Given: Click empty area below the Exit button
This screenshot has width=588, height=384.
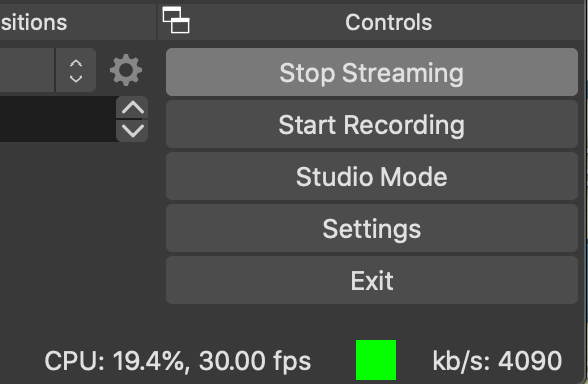Looking at the screenshot, I should tap(372, 319).
